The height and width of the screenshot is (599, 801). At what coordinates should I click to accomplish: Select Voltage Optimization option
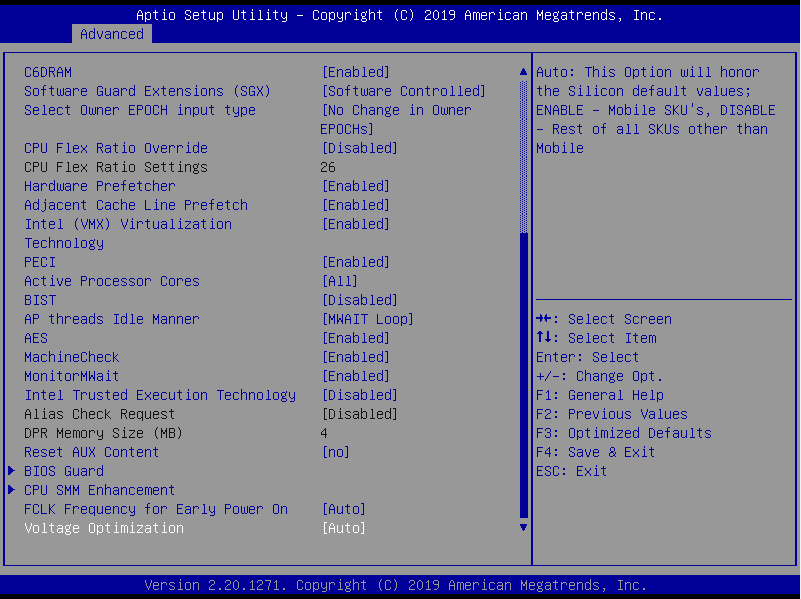[104, 528]
